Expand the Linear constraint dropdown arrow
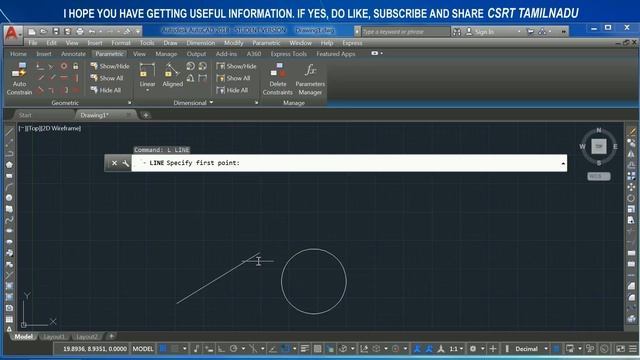 coord(147,90)
